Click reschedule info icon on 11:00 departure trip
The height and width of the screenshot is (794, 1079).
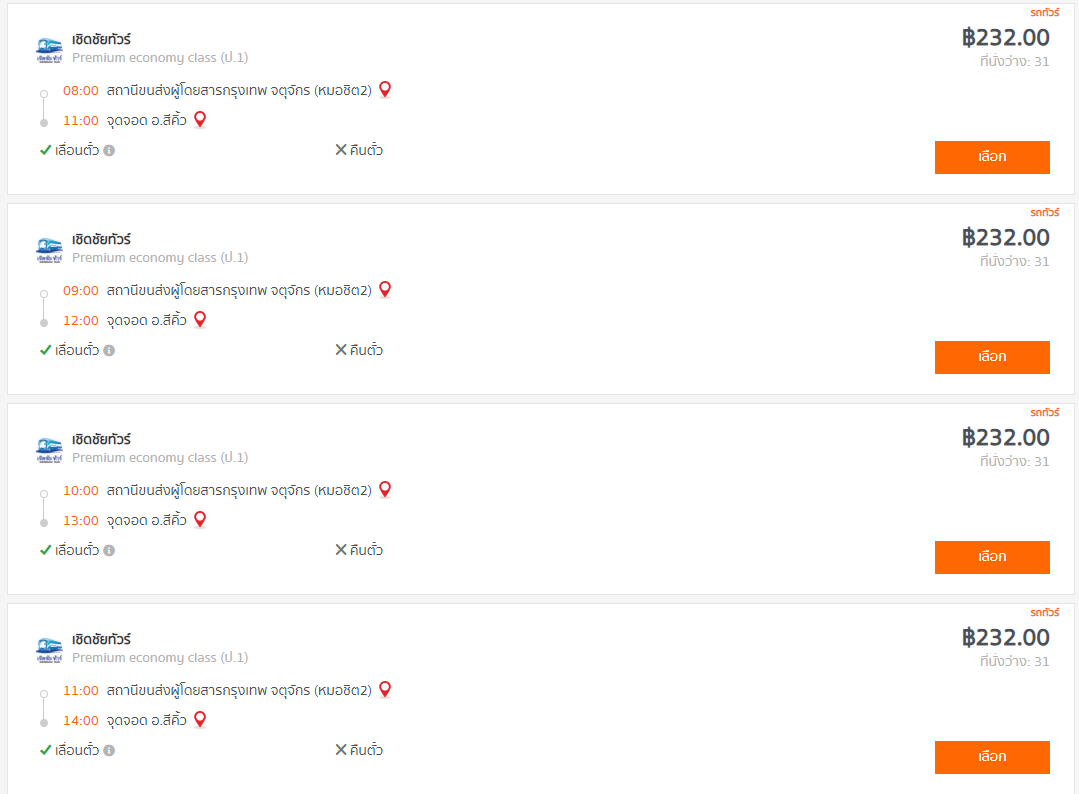tap(109, 751)
